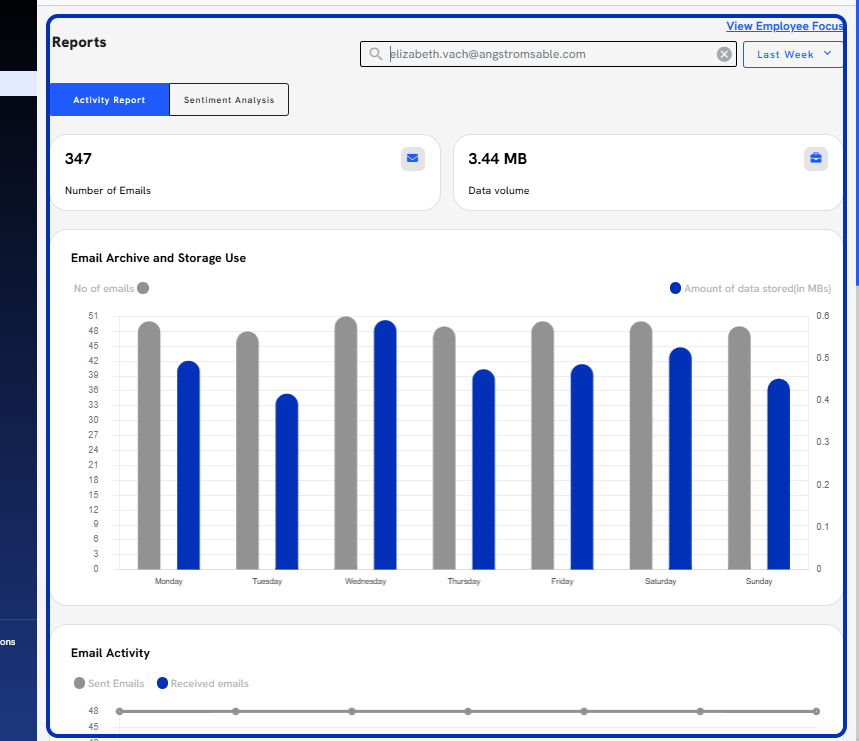Screen dimensions: 859x741
Task: Click the Number of Emails label
Action: [108, 191]
